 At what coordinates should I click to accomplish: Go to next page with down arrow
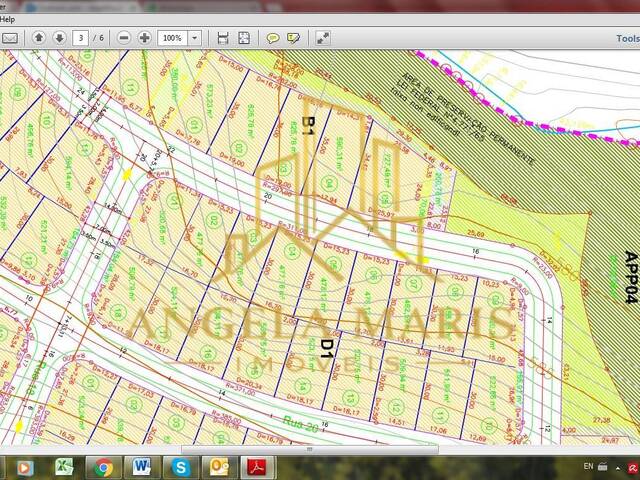pos(60,38)
